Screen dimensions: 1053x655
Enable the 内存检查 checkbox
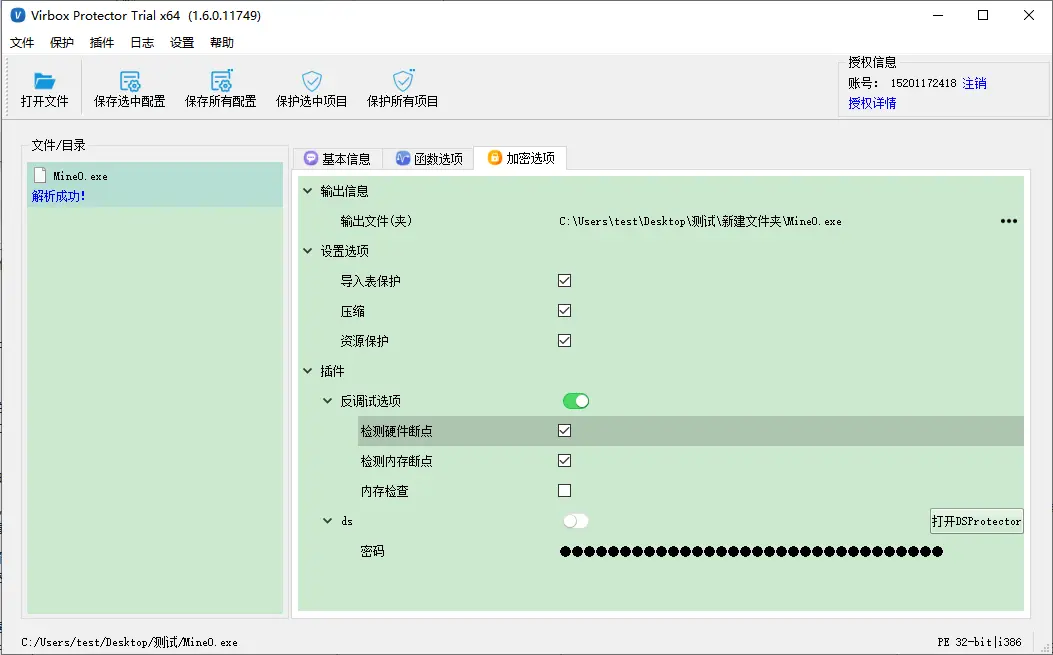[x=565, y=490]
